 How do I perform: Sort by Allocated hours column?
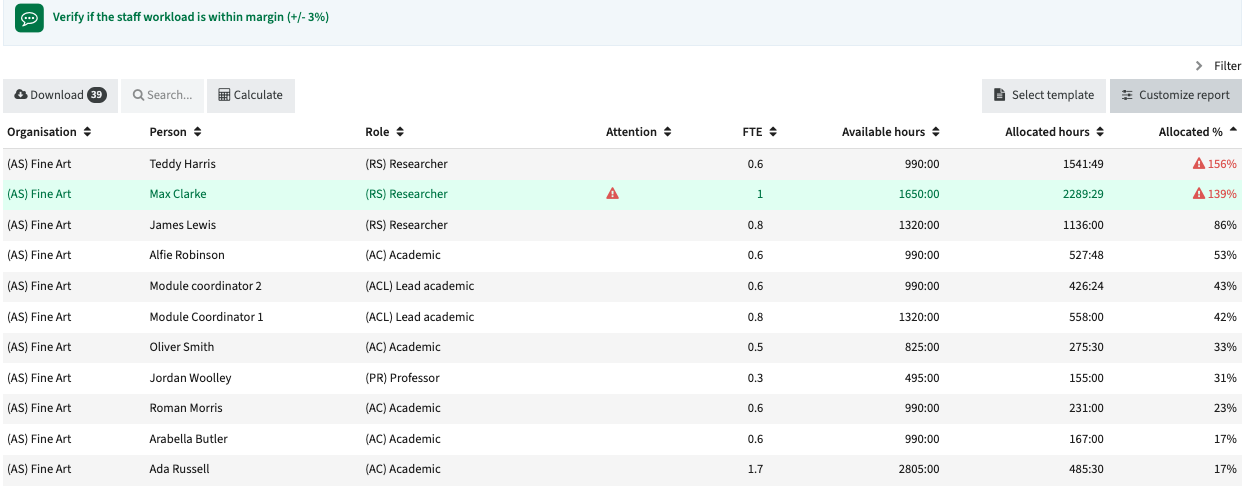1054,132
